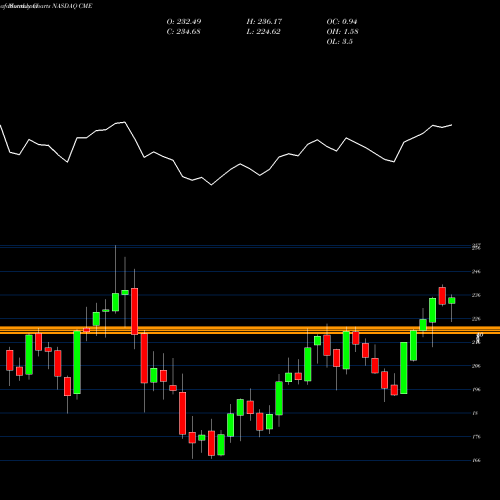Select the 166 price axis label

pyautogui.click(x=476, y=461)
